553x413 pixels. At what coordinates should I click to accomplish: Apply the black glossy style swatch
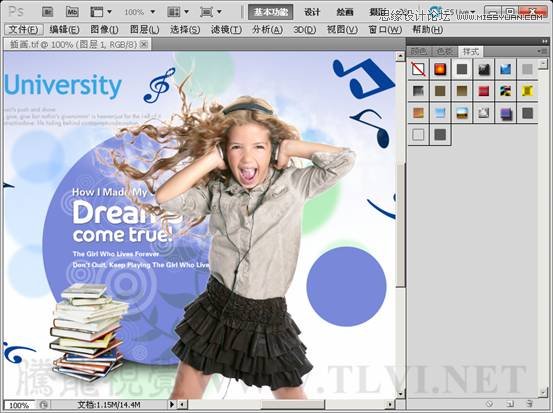pos(484,69)
